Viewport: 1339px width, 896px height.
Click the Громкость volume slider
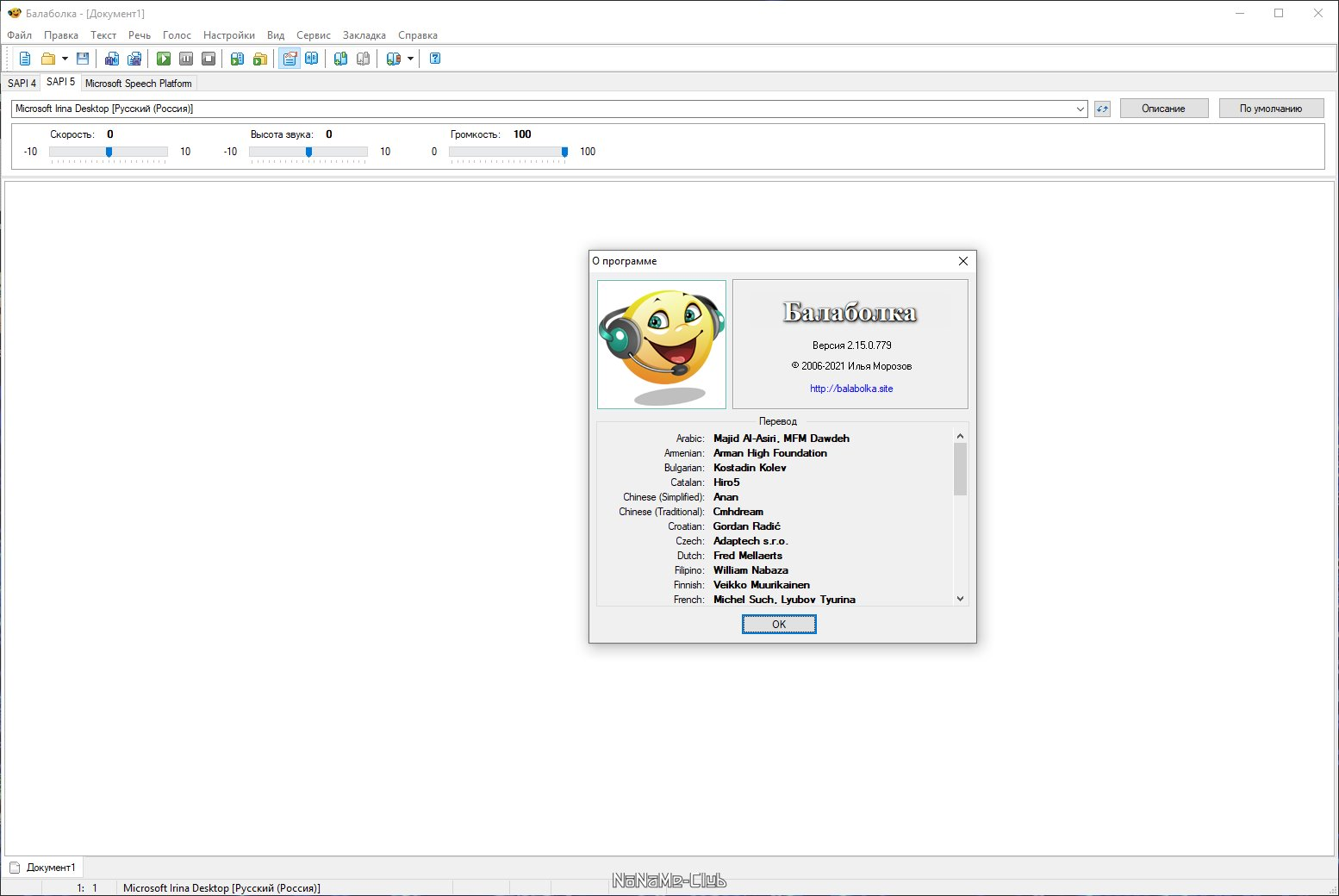point(508,152)
